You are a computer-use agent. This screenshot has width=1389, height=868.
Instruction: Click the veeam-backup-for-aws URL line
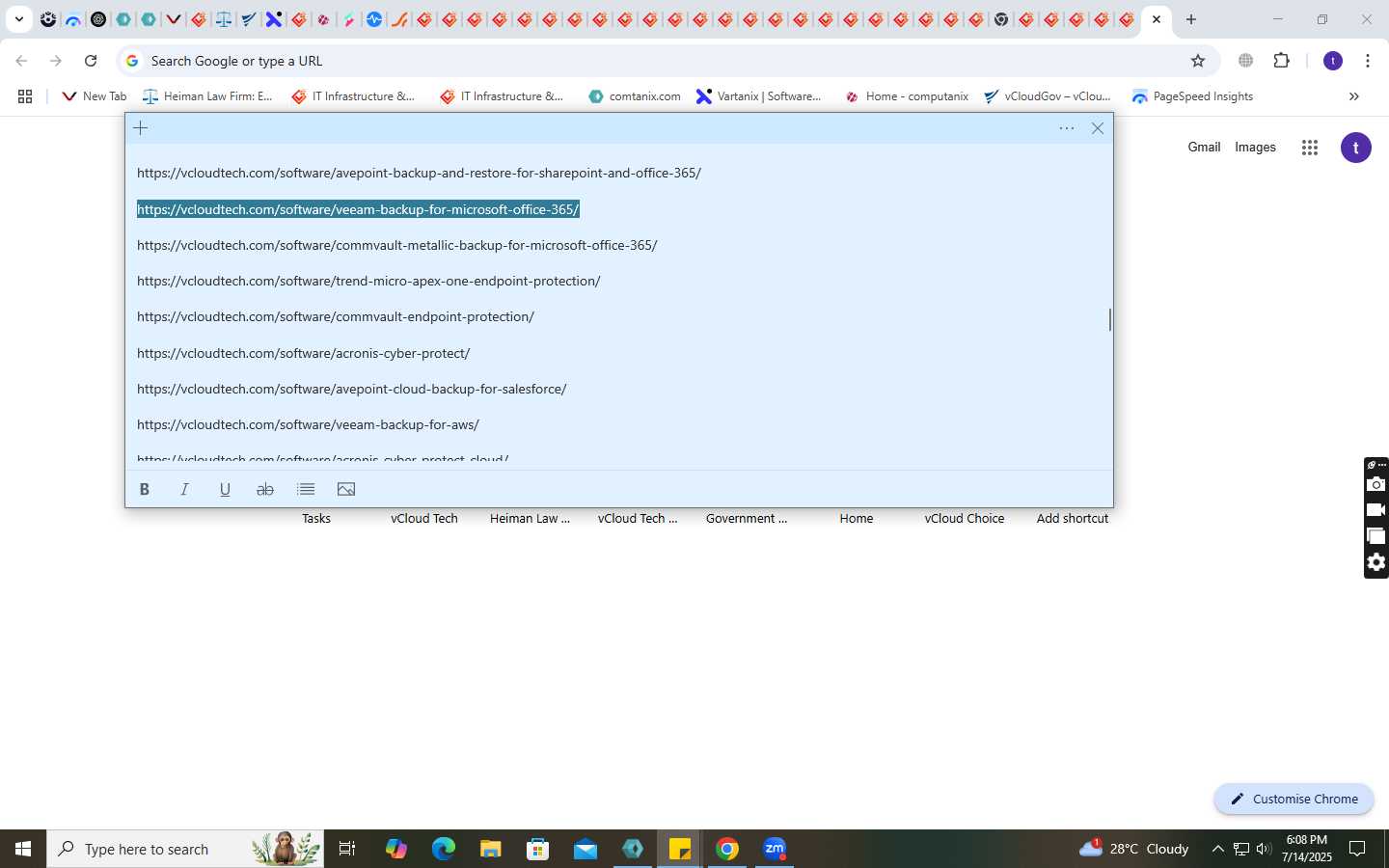308,425
